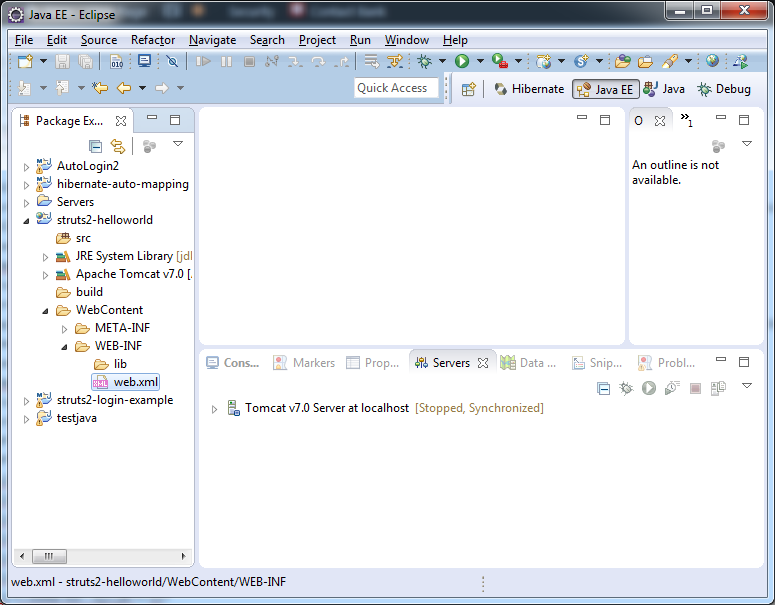Click the Publish to the server icon
The height and width of the screenshot is (605, 775).
(x=718, y=388)
